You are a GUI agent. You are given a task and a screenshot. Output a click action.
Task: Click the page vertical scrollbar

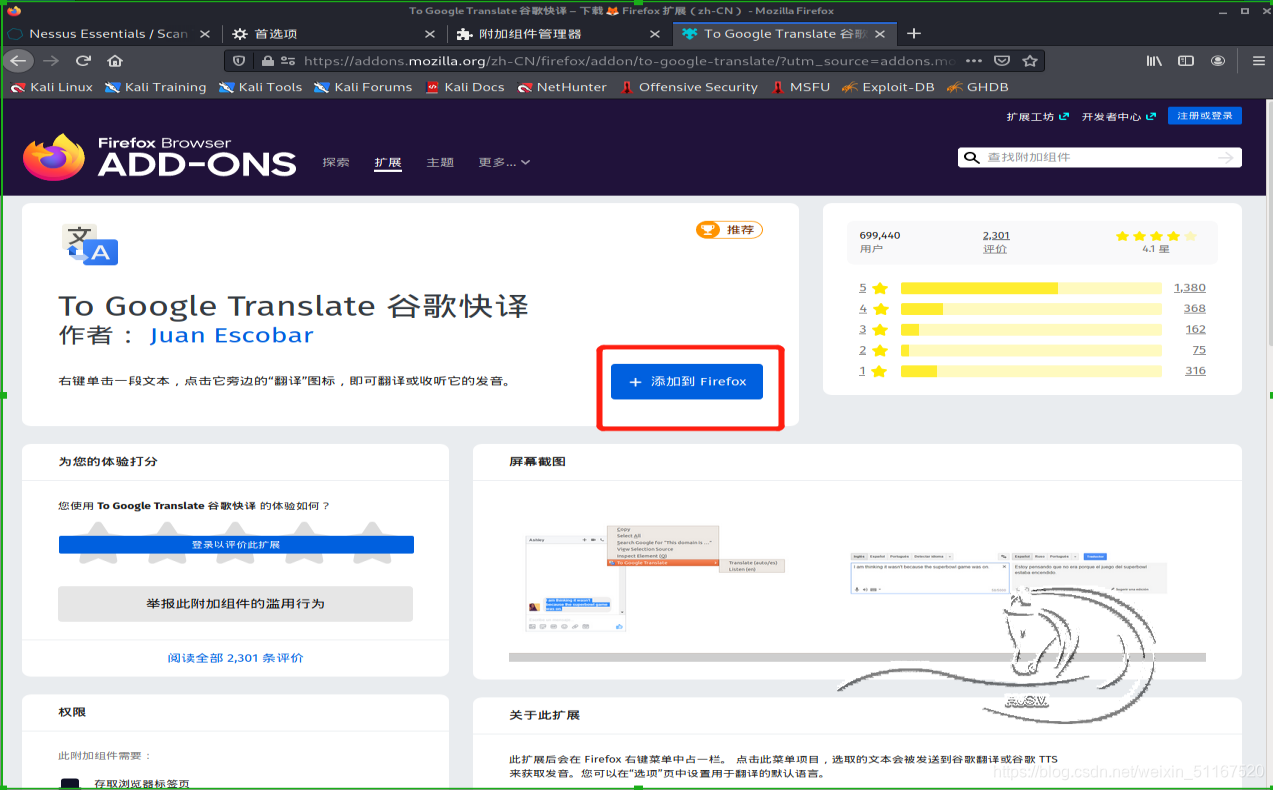[1268, 223]
